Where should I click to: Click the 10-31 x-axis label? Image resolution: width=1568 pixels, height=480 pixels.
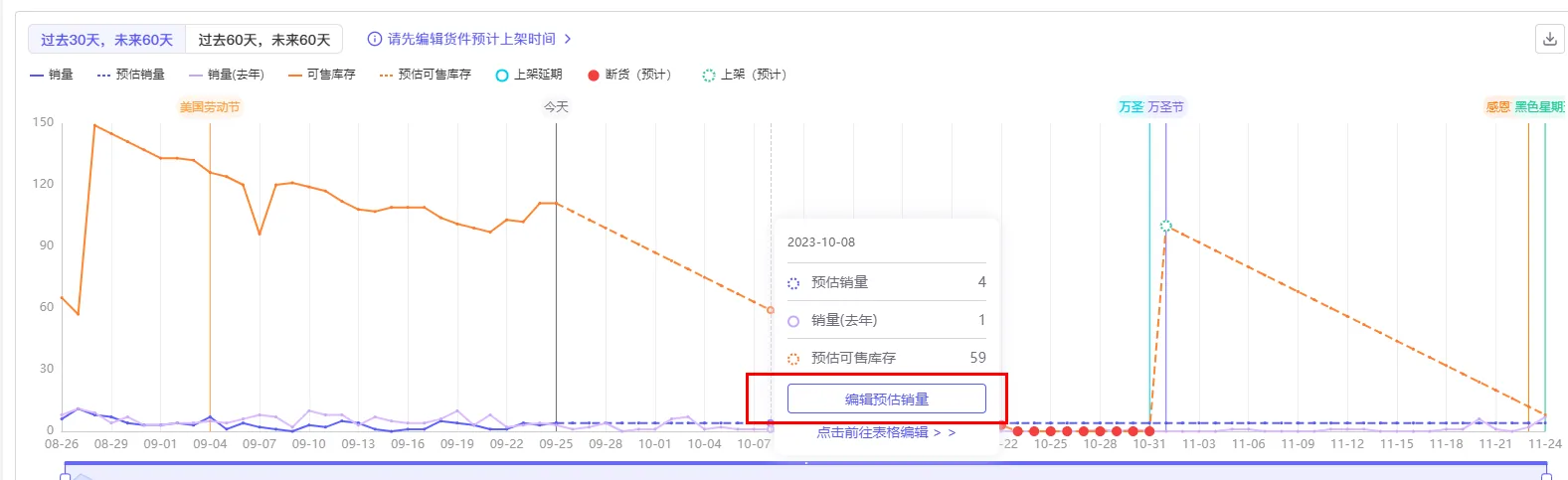click(x=1149, y=444)
